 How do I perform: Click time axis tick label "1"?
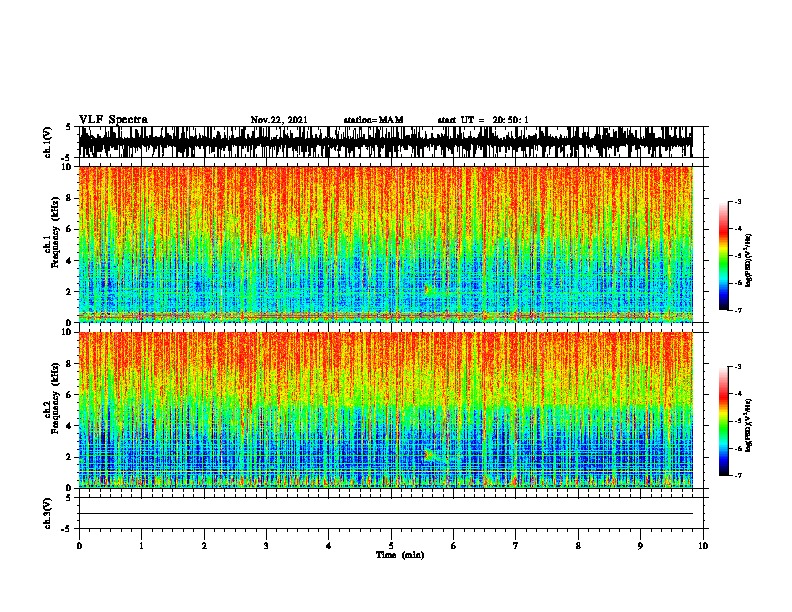pyautogui.click(x=141, y=546)
